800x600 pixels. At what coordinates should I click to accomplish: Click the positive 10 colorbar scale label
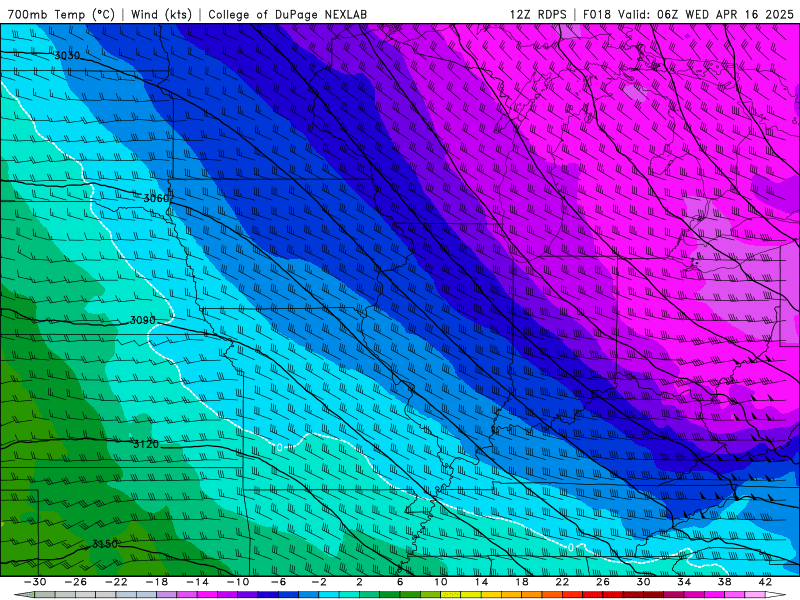441,582
